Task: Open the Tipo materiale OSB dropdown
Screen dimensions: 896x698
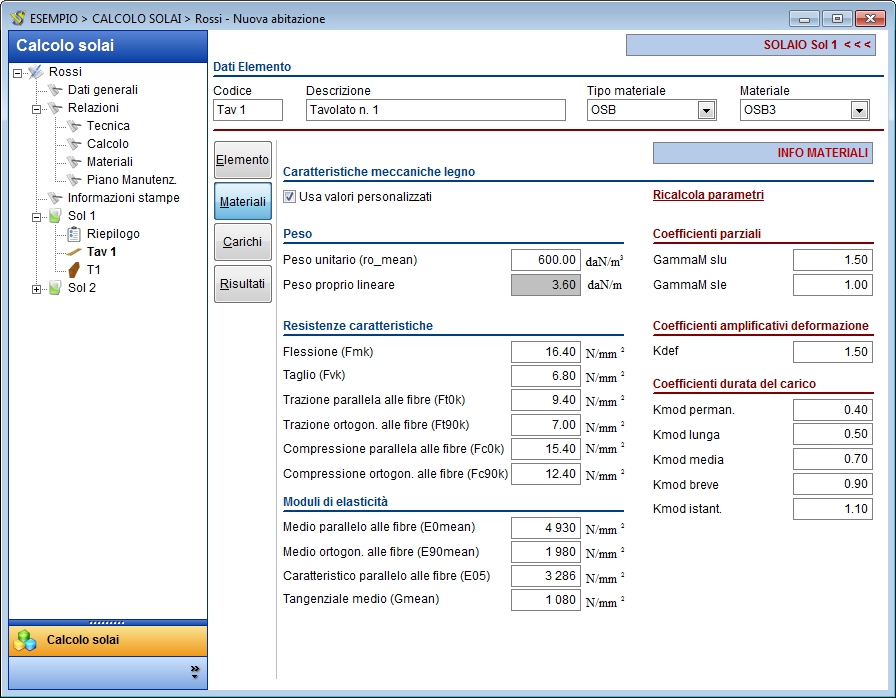Action: tap(706, 110)
